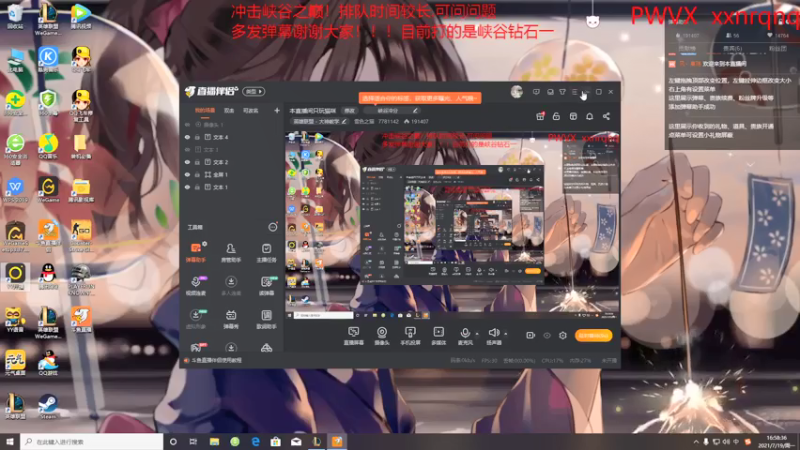The image size is (800, 450).
Task: Toggle lock on 全屏 1 layer
Action: [197, 174]
